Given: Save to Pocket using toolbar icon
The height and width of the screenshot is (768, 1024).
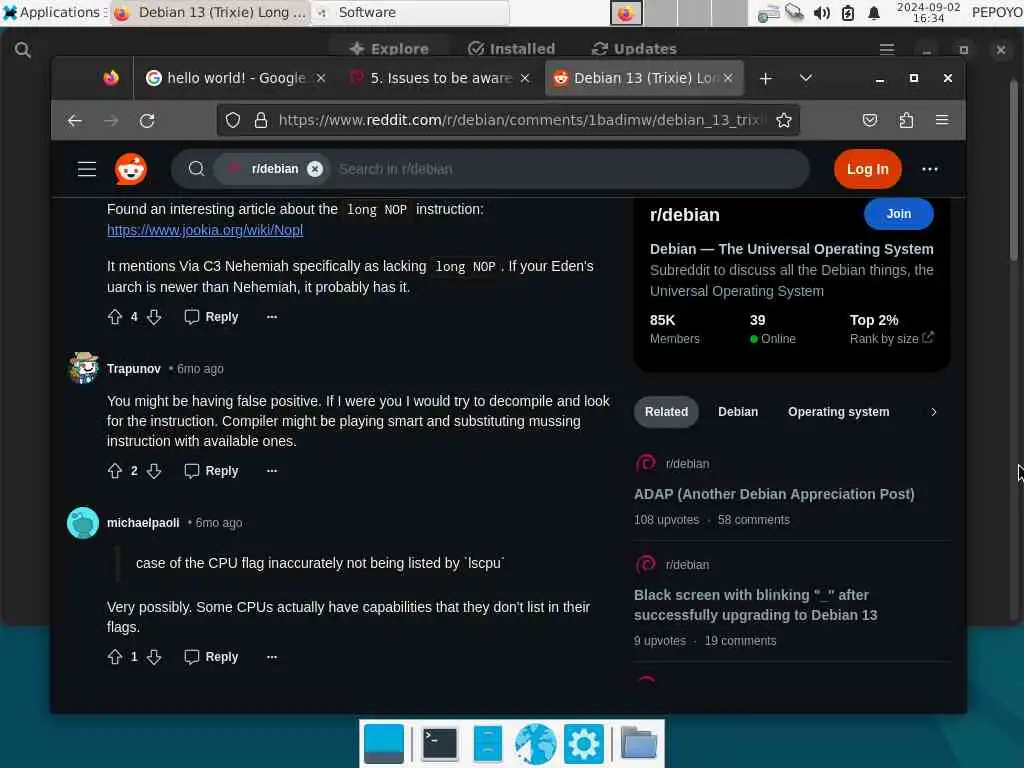Looking at the screenshot, I should pos(869,120).
